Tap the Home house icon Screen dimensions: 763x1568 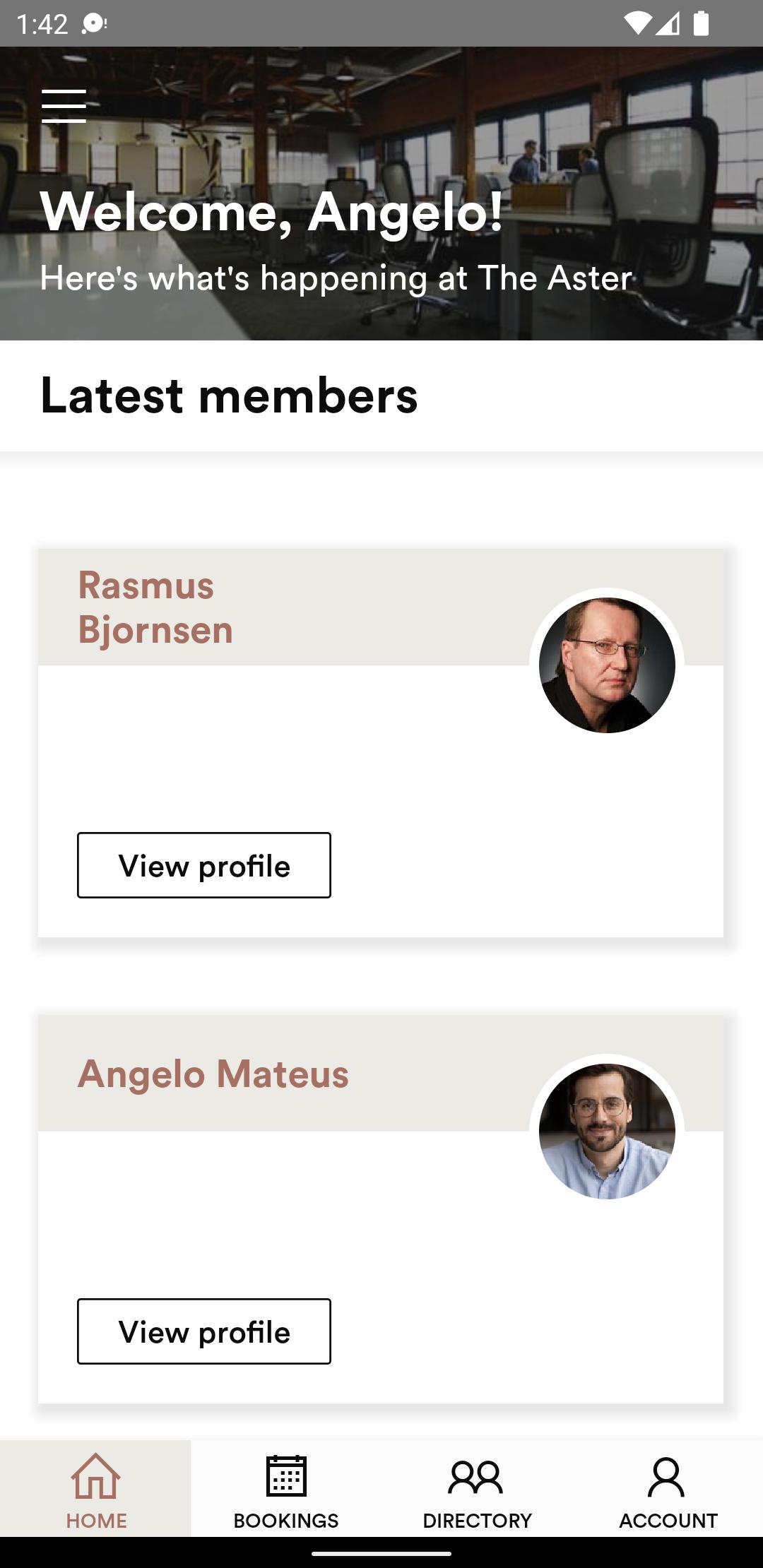pos(95,1476)
